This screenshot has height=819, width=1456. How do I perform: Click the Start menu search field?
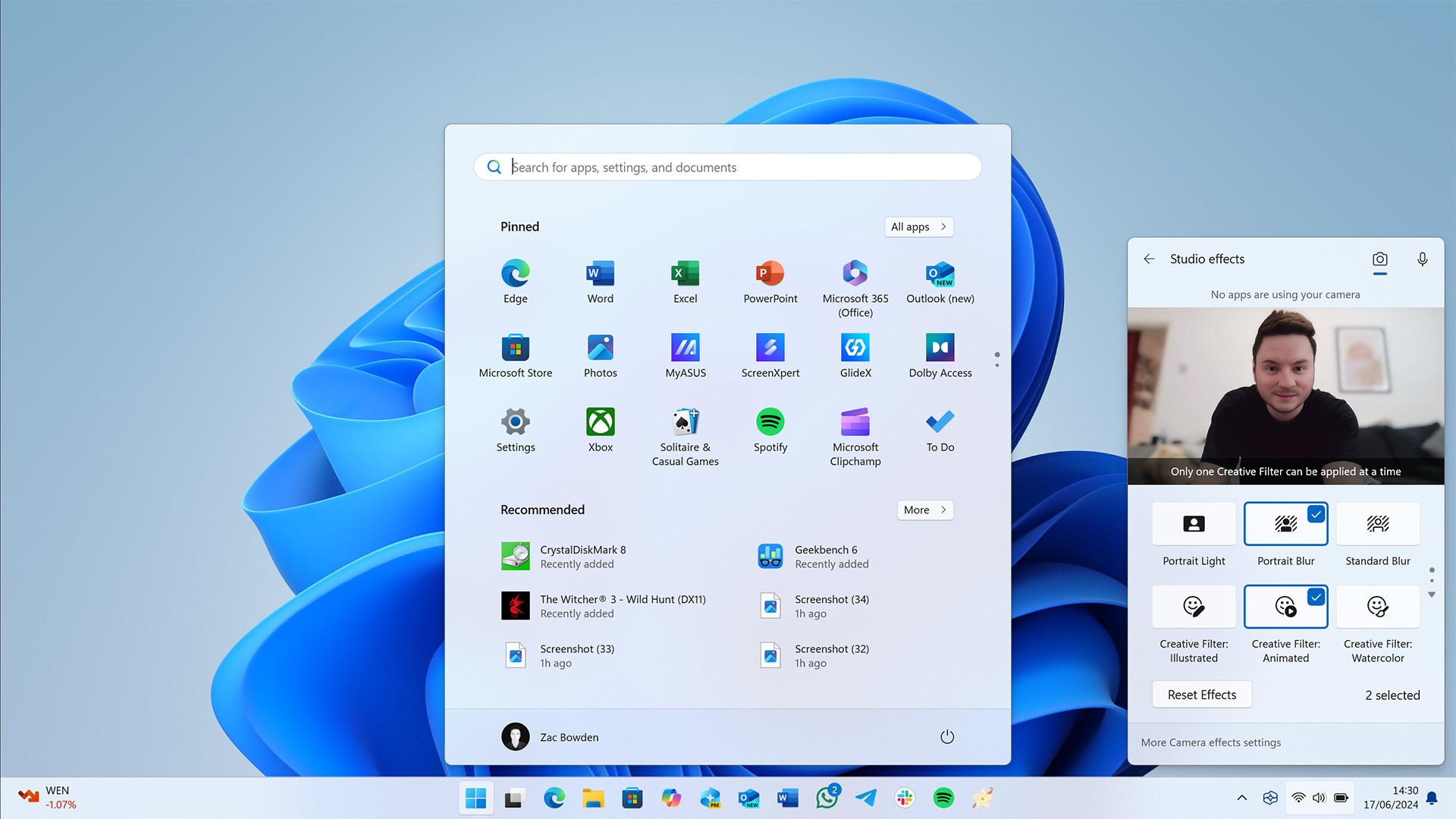(726, 167)
